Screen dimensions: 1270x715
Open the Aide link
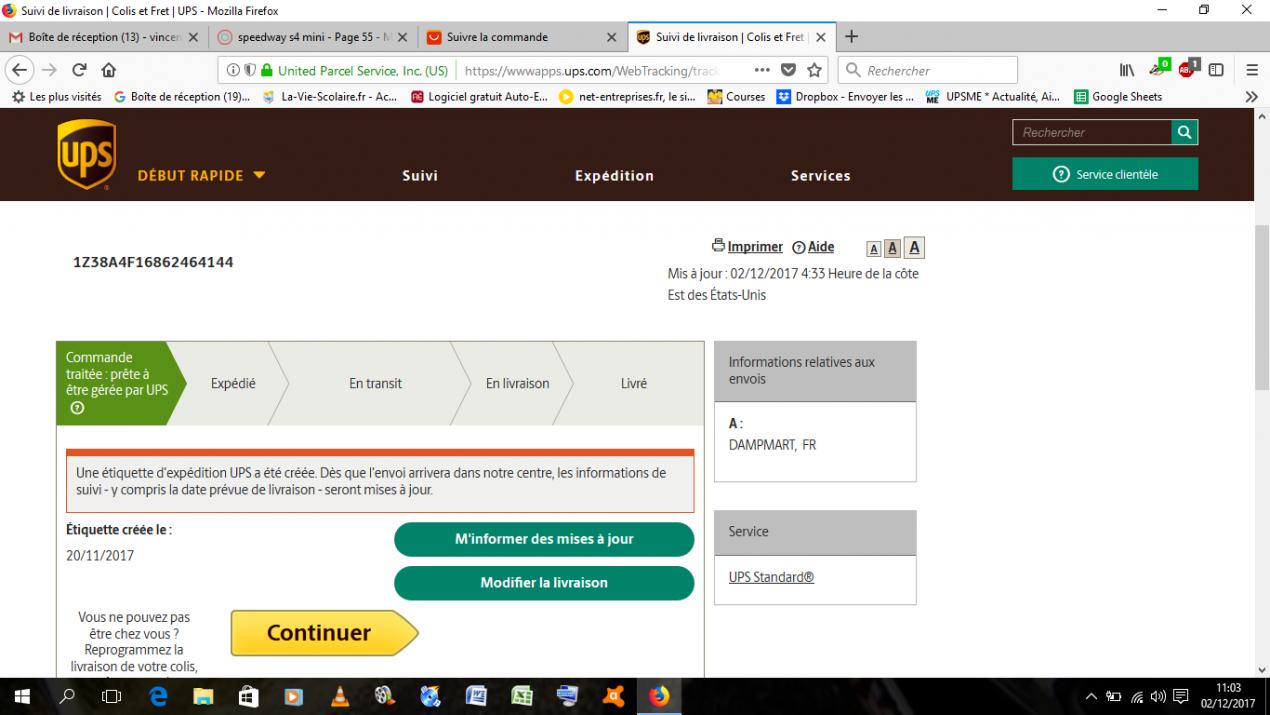(821, 247)
